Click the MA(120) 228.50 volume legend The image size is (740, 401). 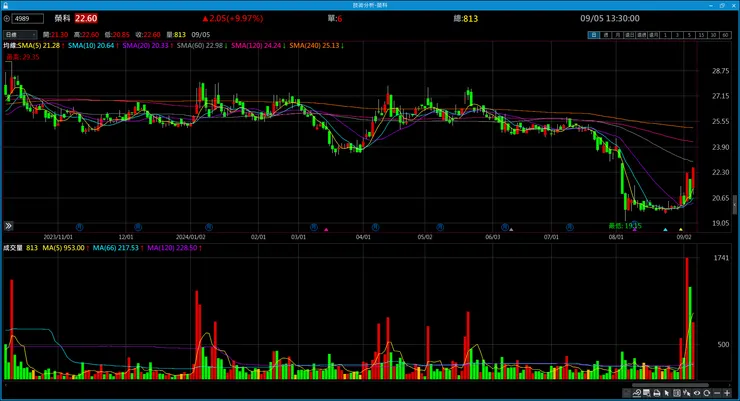tap(172, 248)
